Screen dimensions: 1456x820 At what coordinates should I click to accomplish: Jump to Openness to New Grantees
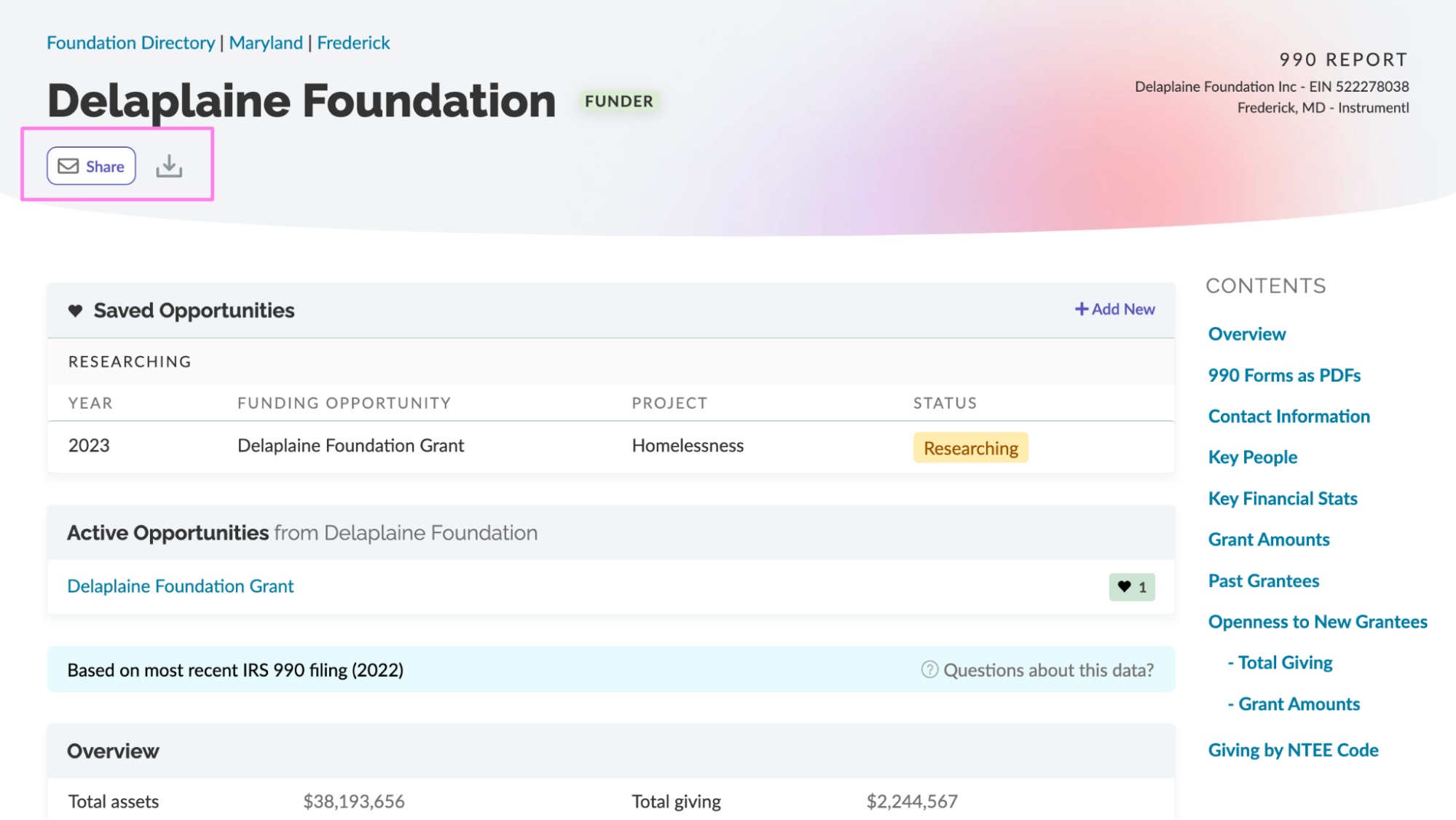point(1317,622)
